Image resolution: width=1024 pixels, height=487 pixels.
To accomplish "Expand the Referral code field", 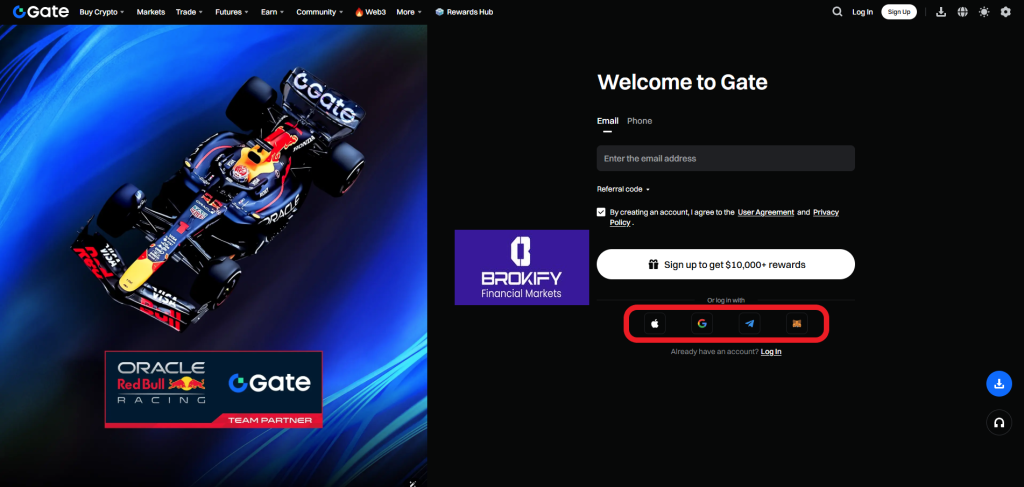I will 623,189.
